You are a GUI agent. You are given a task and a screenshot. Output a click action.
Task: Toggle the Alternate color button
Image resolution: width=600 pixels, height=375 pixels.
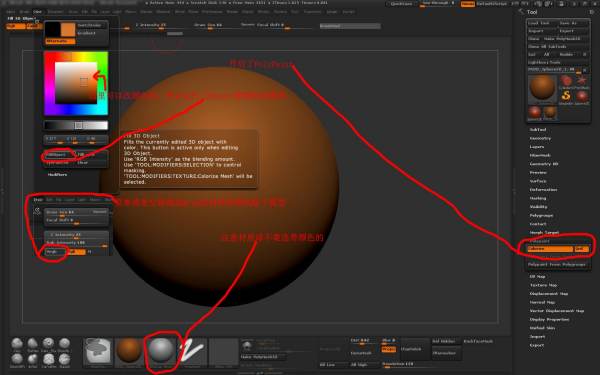coord(60,41)
